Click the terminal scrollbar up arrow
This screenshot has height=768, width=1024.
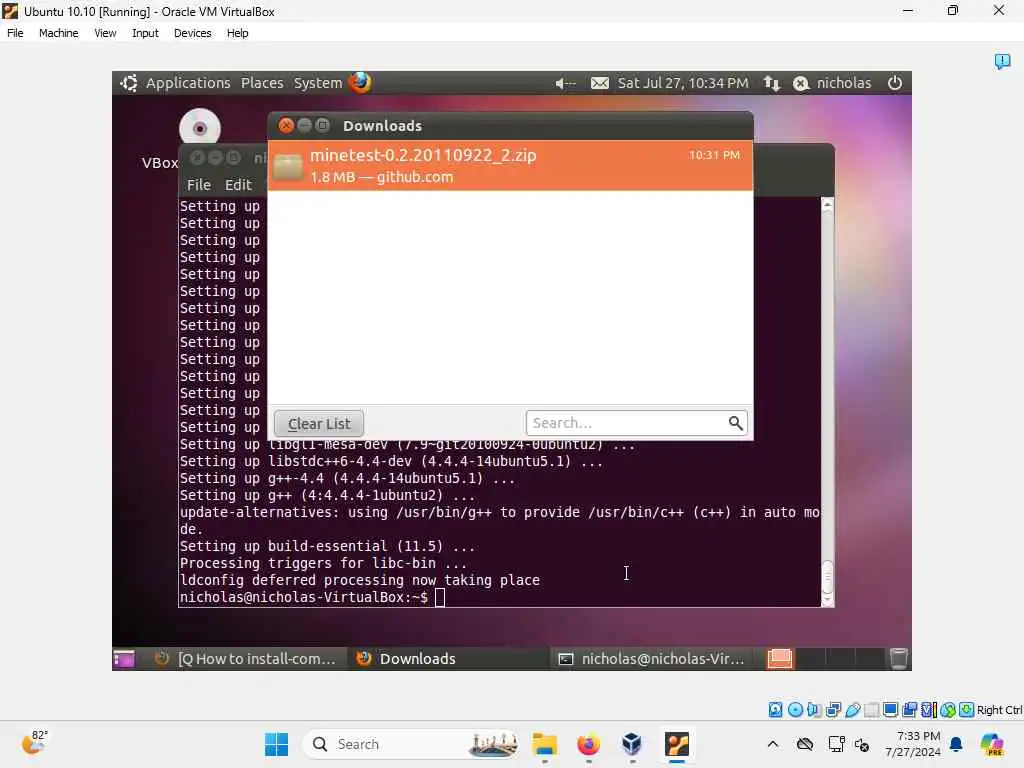coord(827,204)
